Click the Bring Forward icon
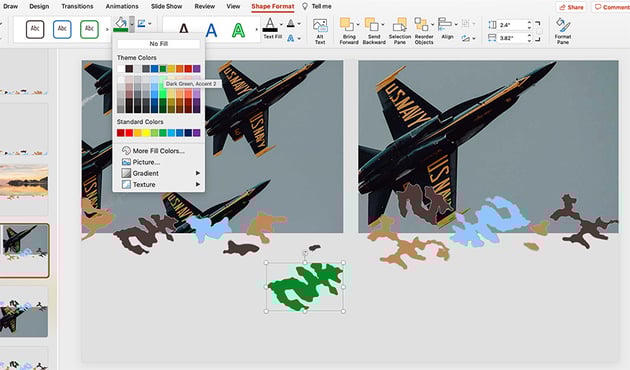The image size is (630, 370). point(347,25)
